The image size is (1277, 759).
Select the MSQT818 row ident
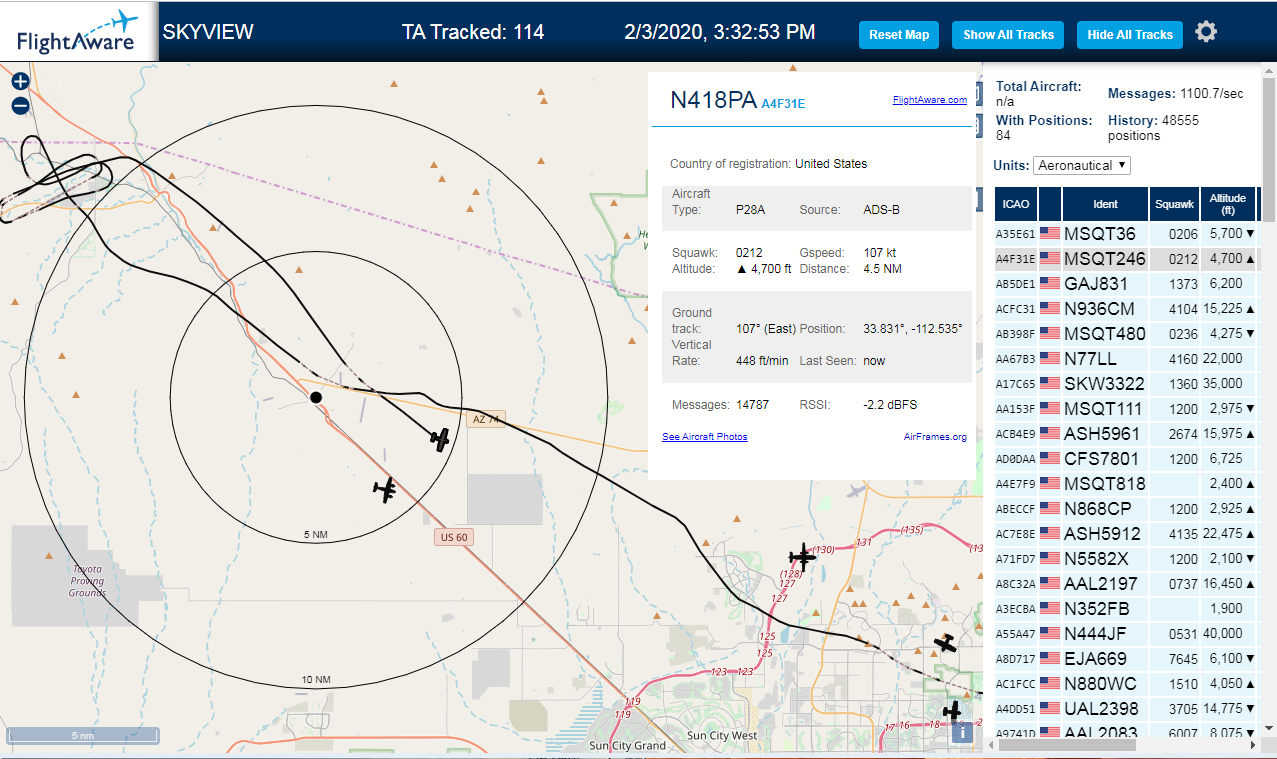(x=1105, y=484)
